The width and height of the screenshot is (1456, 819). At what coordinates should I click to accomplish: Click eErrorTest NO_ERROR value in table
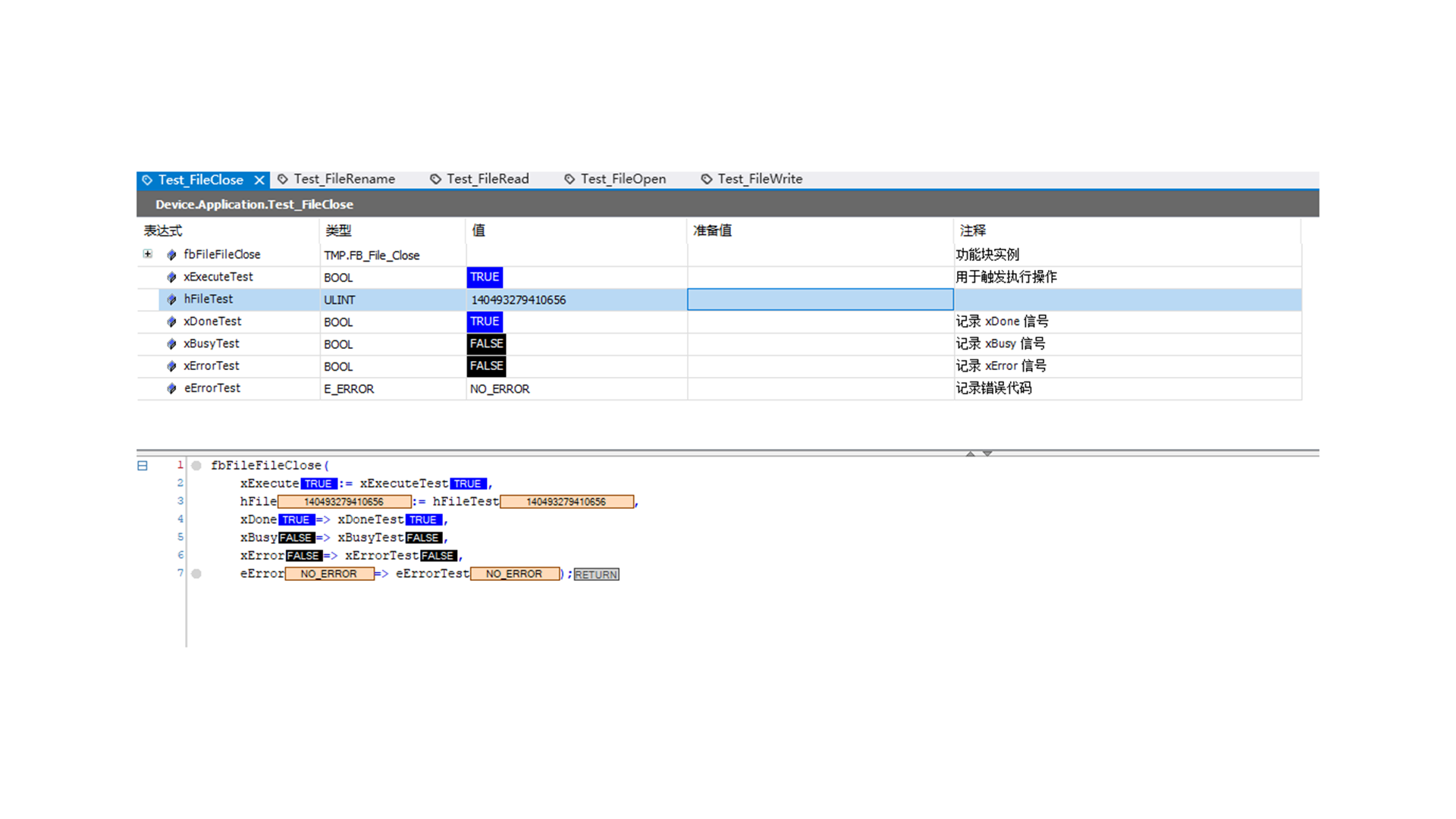(500, 388)
